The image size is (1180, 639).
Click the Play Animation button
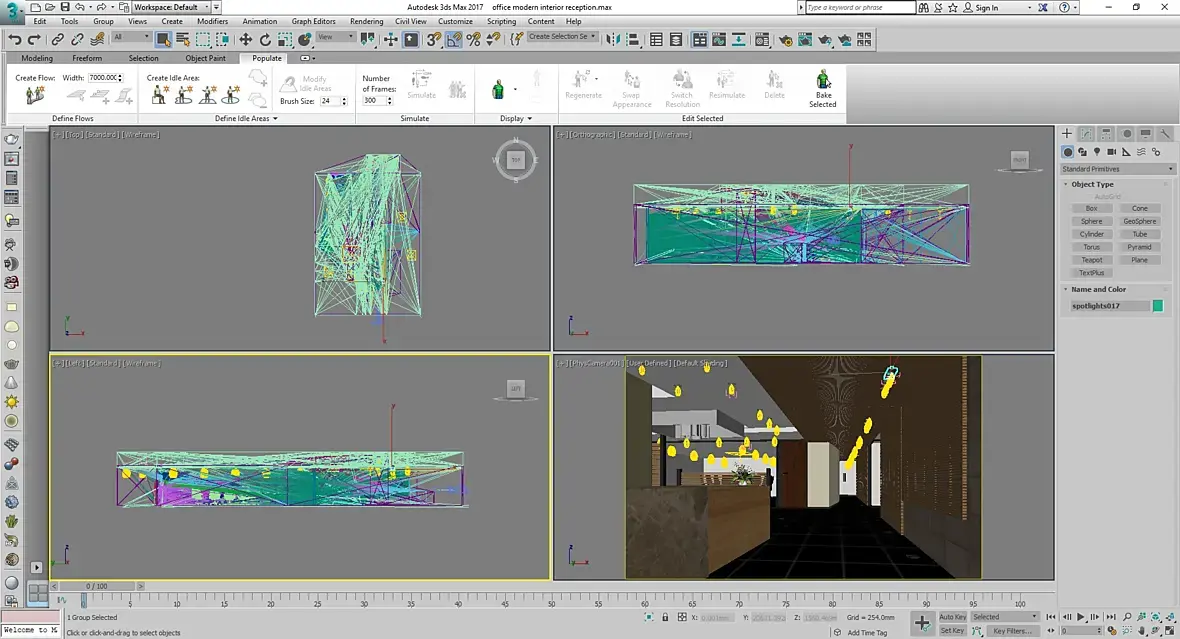1080,618
